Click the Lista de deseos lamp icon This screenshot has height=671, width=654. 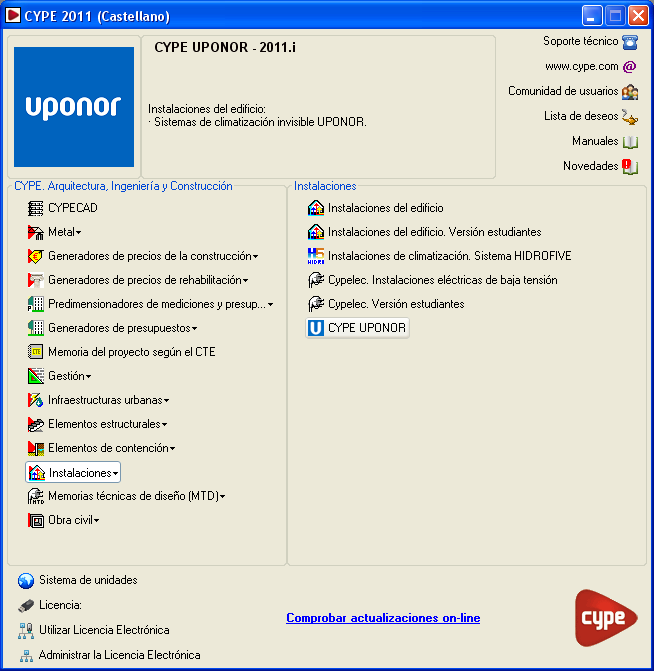click(x=630, y=116)
